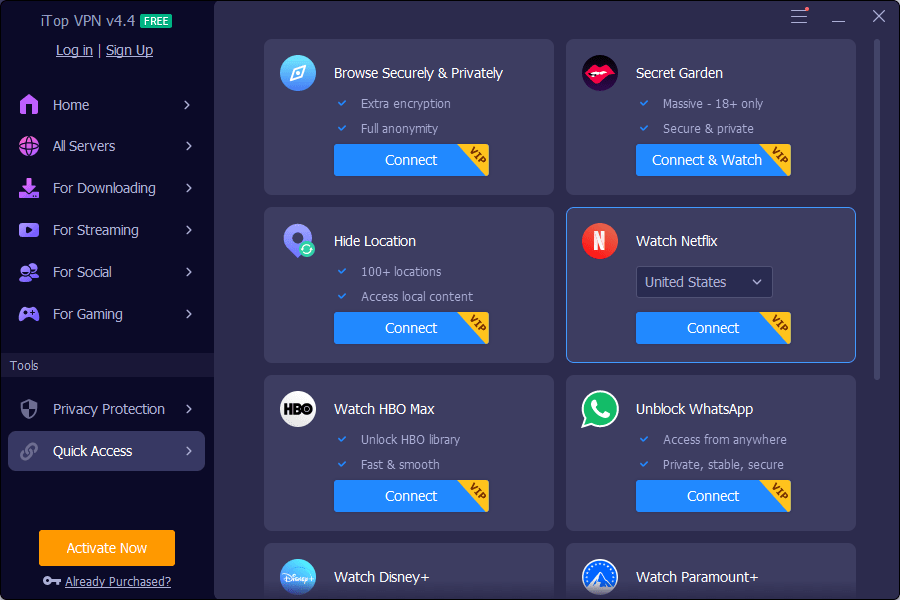
Task: Click the FREE badge next to version
Action: click(x=156, y=21)
